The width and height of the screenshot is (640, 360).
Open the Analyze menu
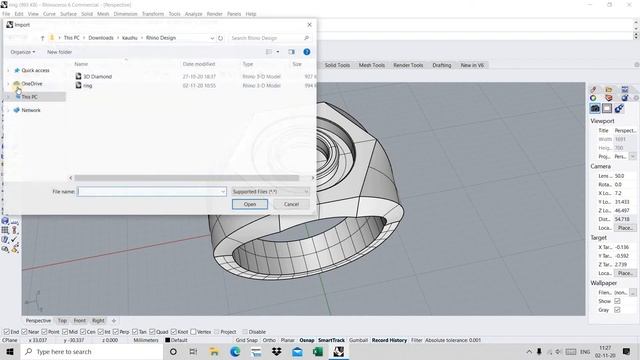click(x=193, y=14)
